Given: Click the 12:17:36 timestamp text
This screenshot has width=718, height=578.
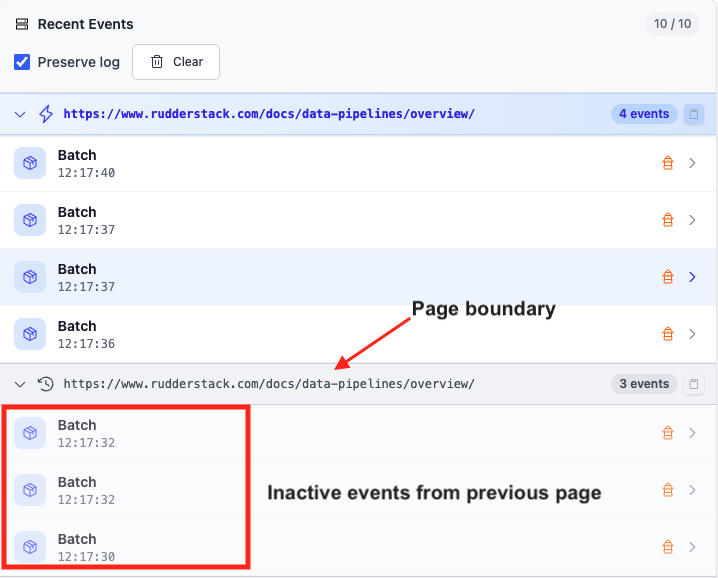Looking at the screenshot, I should (x=86, y=344).
